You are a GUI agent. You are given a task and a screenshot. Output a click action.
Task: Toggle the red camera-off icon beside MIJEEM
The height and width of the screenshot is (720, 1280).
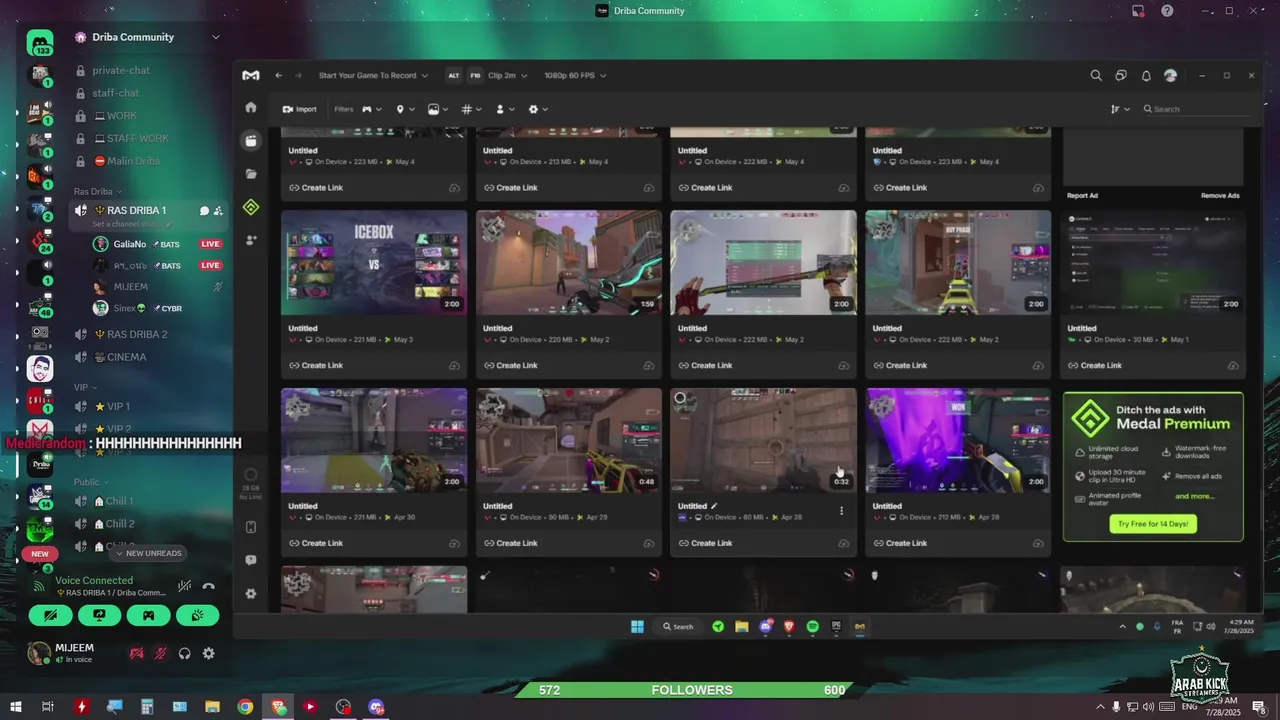point(136,653)
